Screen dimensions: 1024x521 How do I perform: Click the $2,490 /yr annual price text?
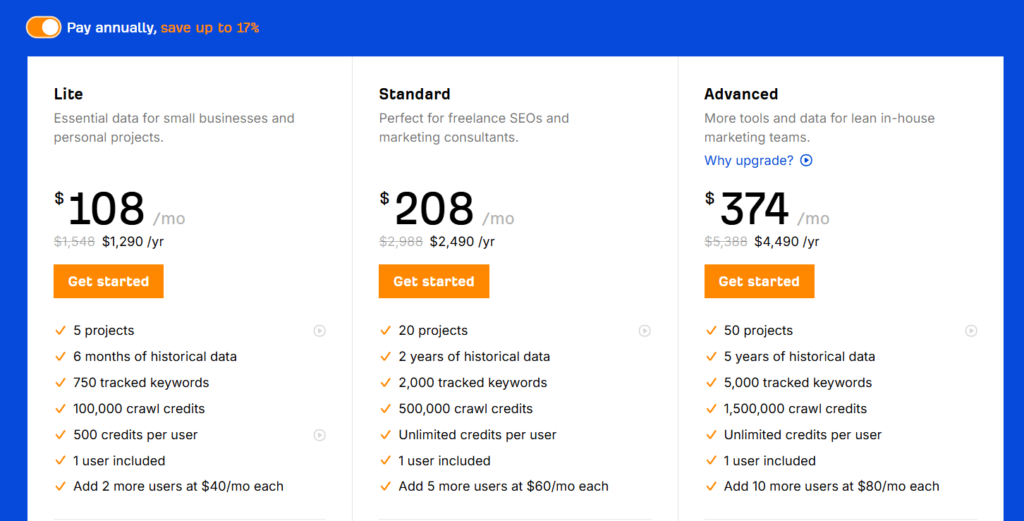[462, 242]
